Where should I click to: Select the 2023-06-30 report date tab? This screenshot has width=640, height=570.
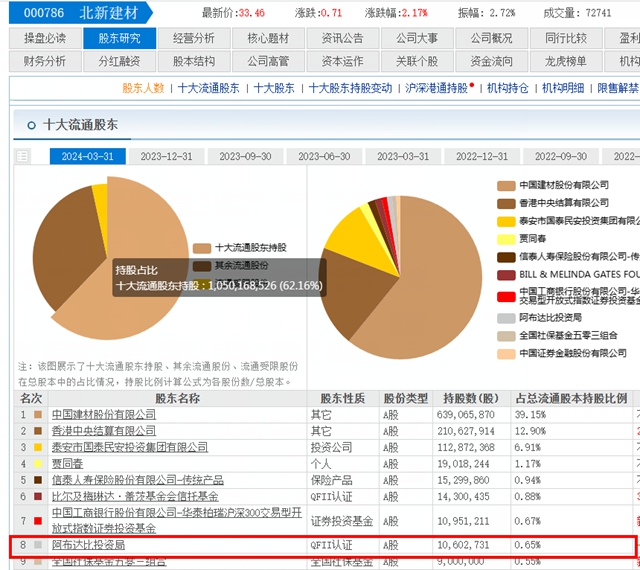pyautogui.click(x=324, y=156)
